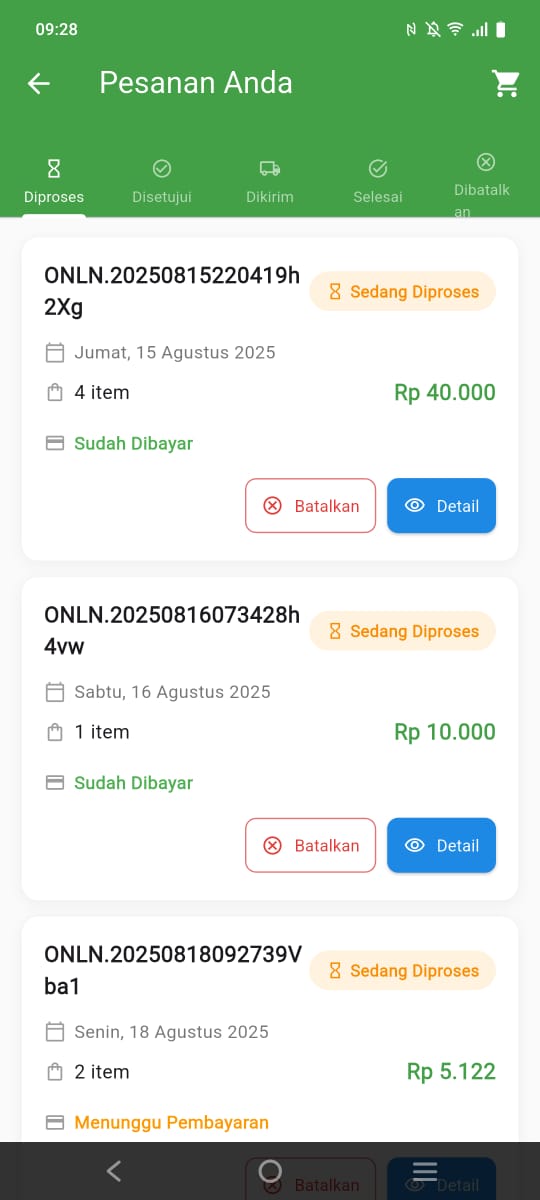Tap the hourglass icon above Diproses
This screenshot has height=1200, width=540.
coord(54,168)
